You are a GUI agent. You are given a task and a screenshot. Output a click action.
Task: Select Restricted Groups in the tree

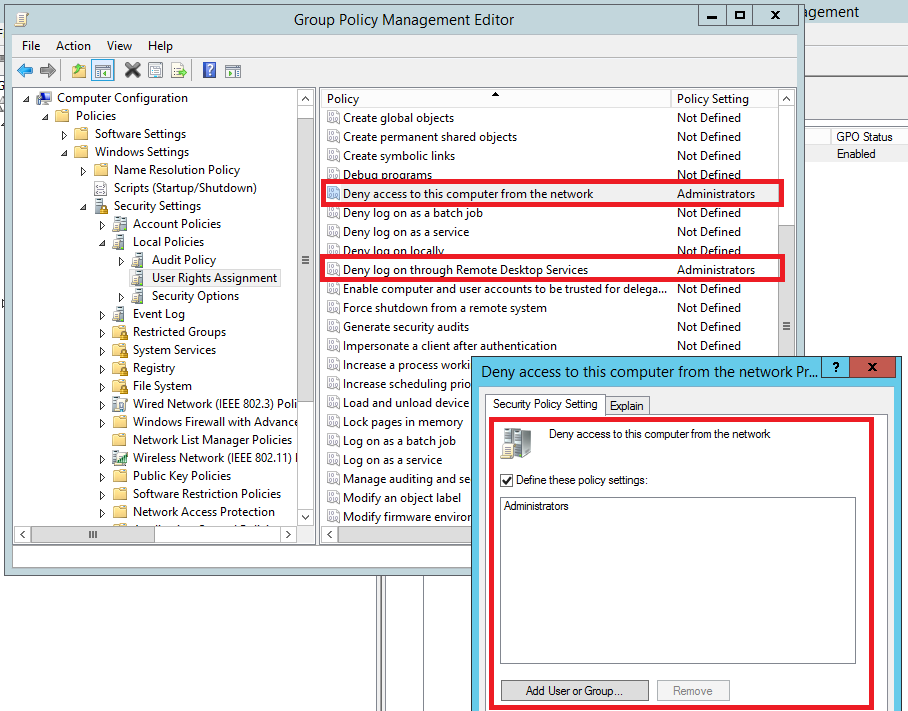point(179,332)
